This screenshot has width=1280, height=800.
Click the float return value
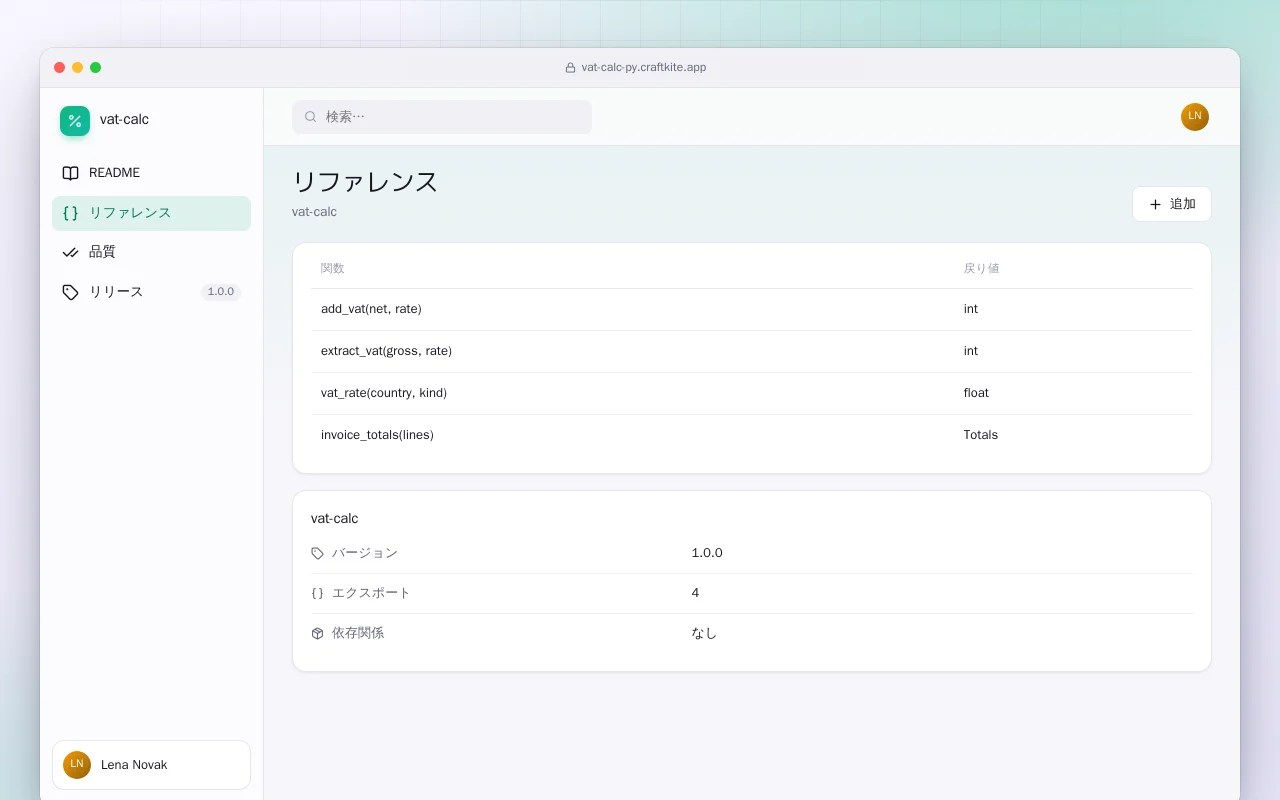[x=976, y=393]
